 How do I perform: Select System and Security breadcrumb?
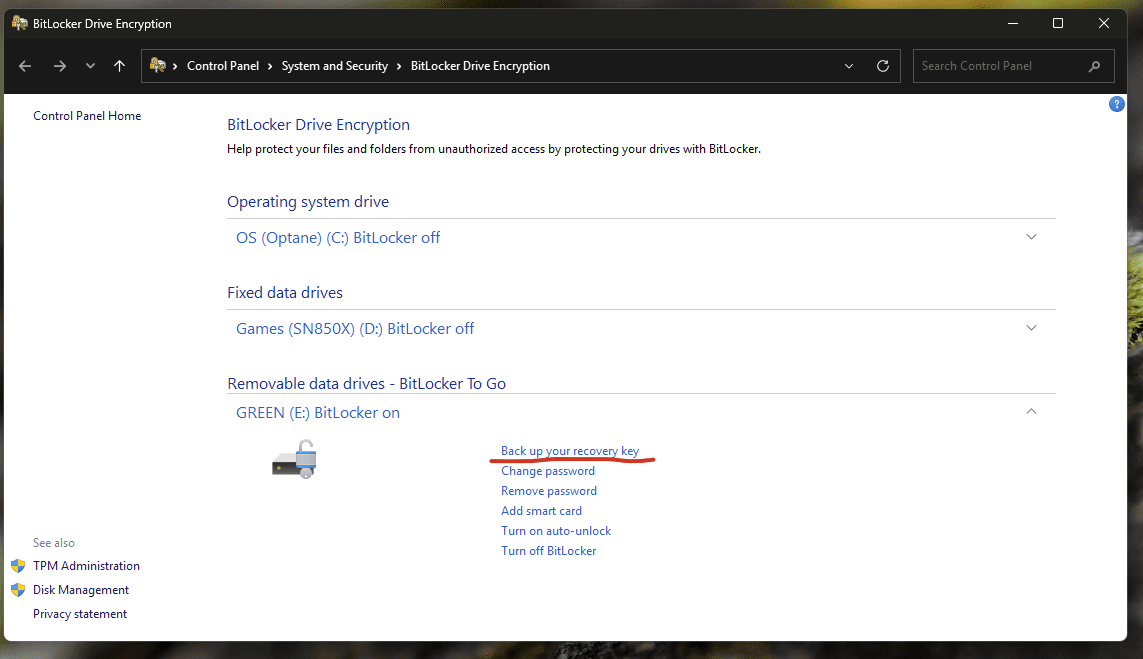335,66
